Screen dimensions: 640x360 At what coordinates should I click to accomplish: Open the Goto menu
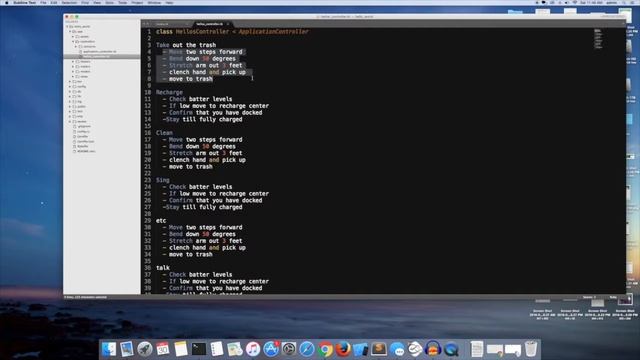click(109, 2)
